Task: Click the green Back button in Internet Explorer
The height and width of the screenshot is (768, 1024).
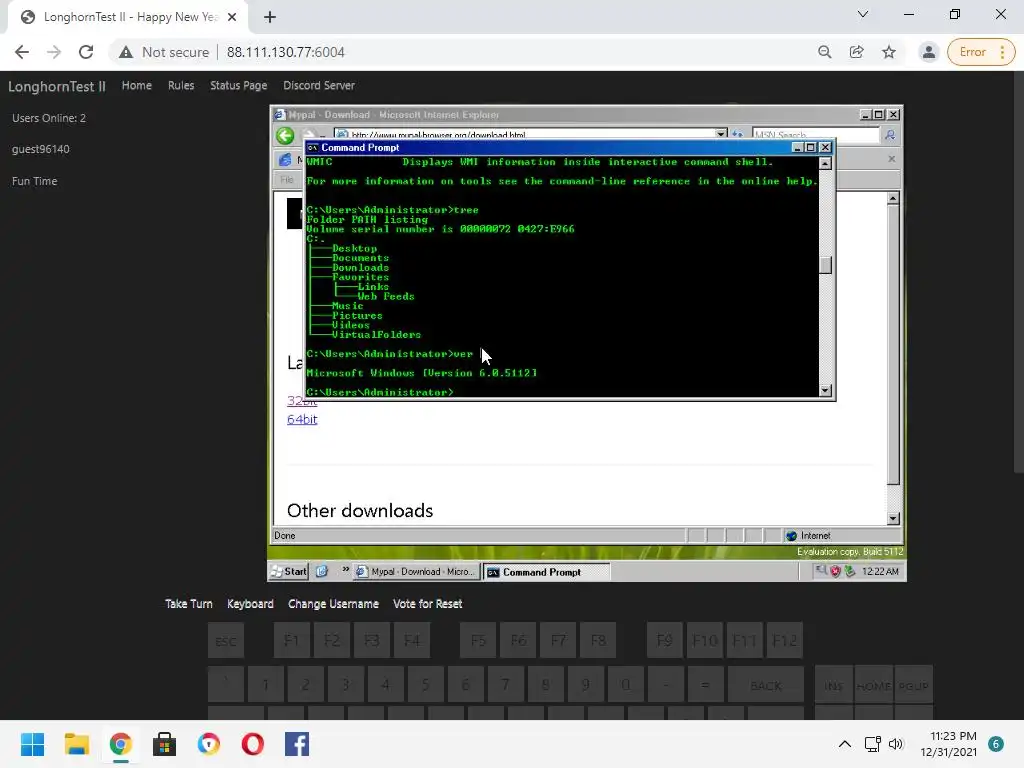Action: [x=285, y=136]
